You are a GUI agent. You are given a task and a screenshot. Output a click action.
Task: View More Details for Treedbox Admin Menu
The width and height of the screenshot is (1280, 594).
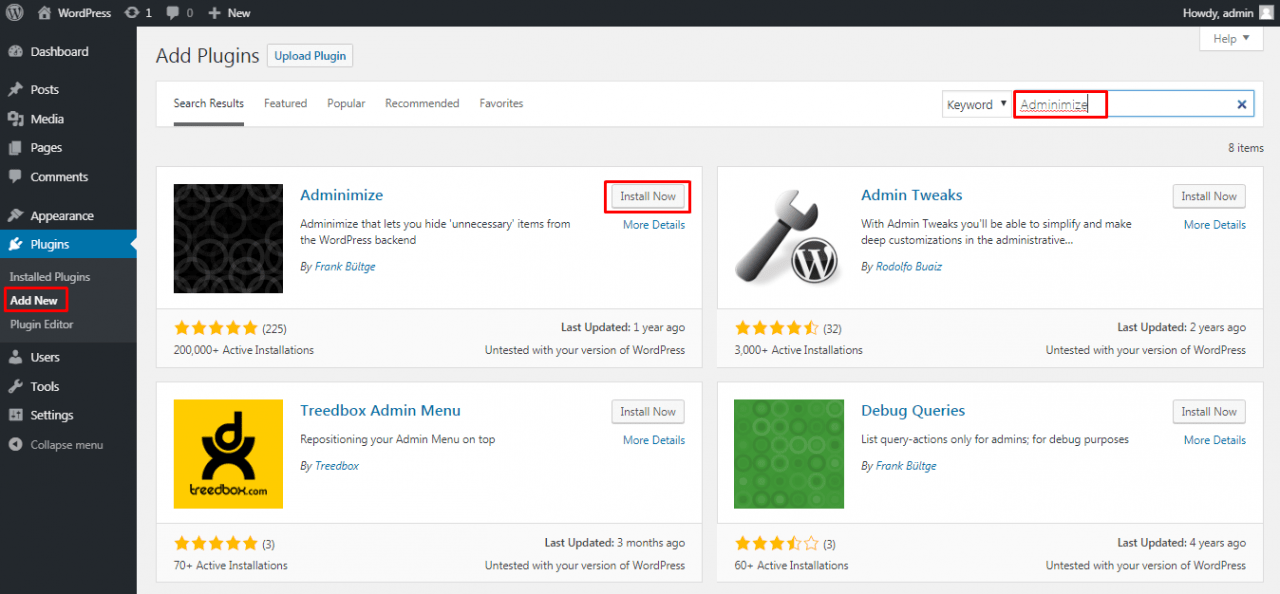pyautogui.click(x=654, y=440)
